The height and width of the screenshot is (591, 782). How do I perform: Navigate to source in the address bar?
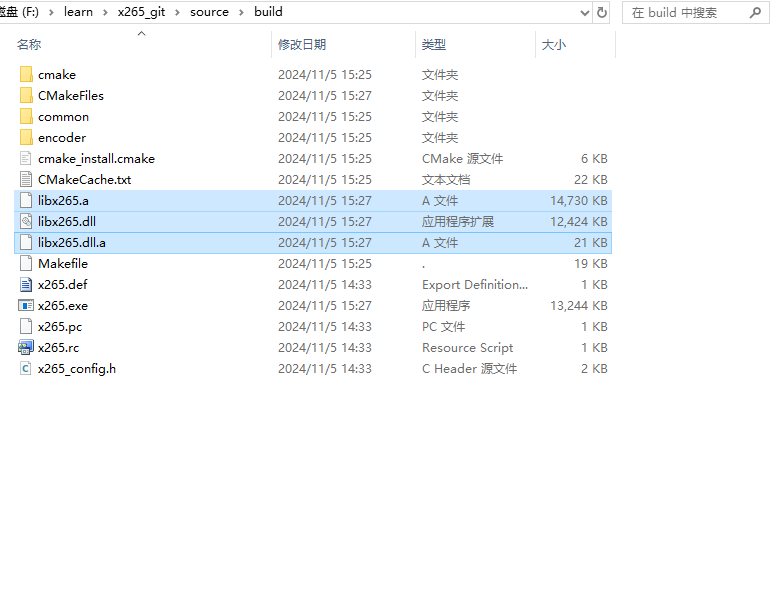[x=209, y=12]
